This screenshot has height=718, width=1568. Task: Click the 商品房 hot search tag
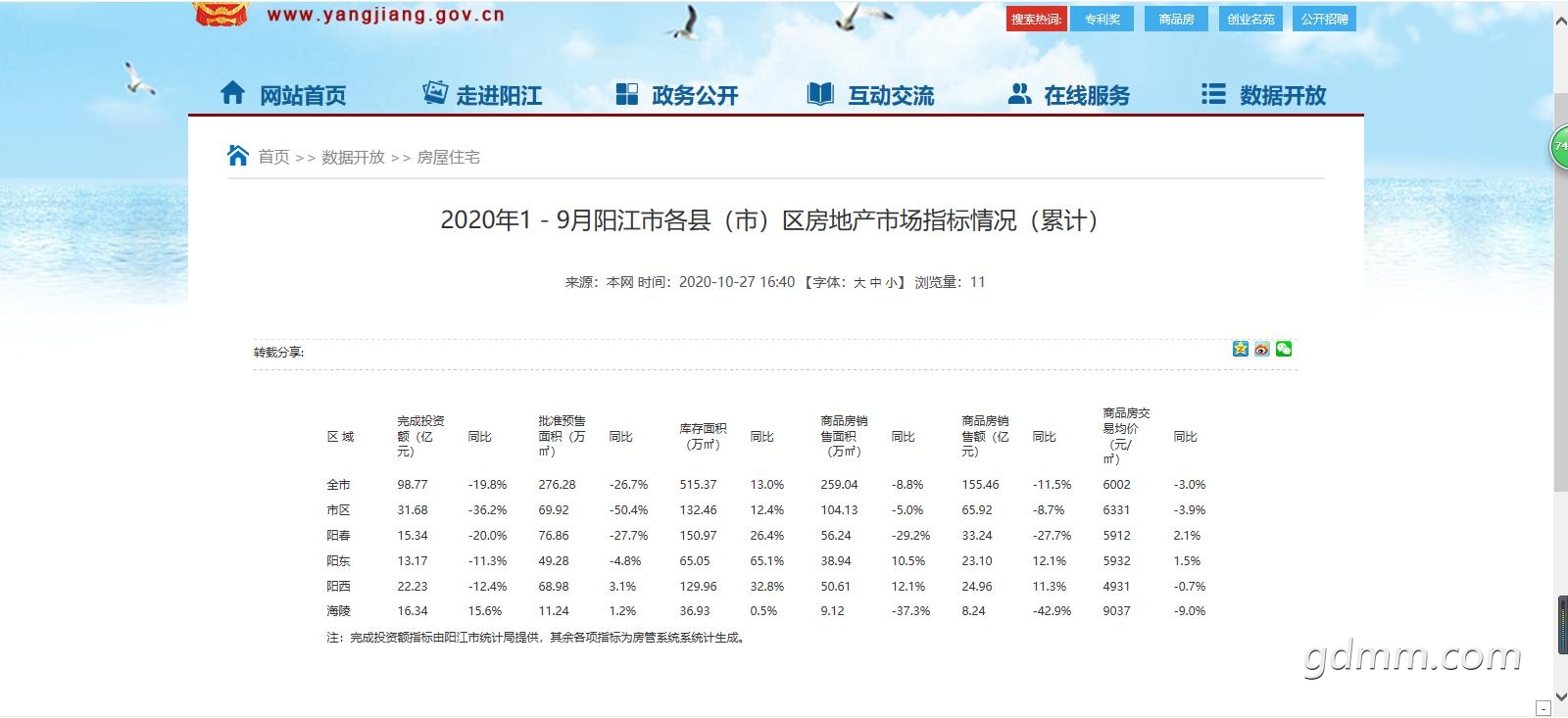click(x=1176, y=19)
